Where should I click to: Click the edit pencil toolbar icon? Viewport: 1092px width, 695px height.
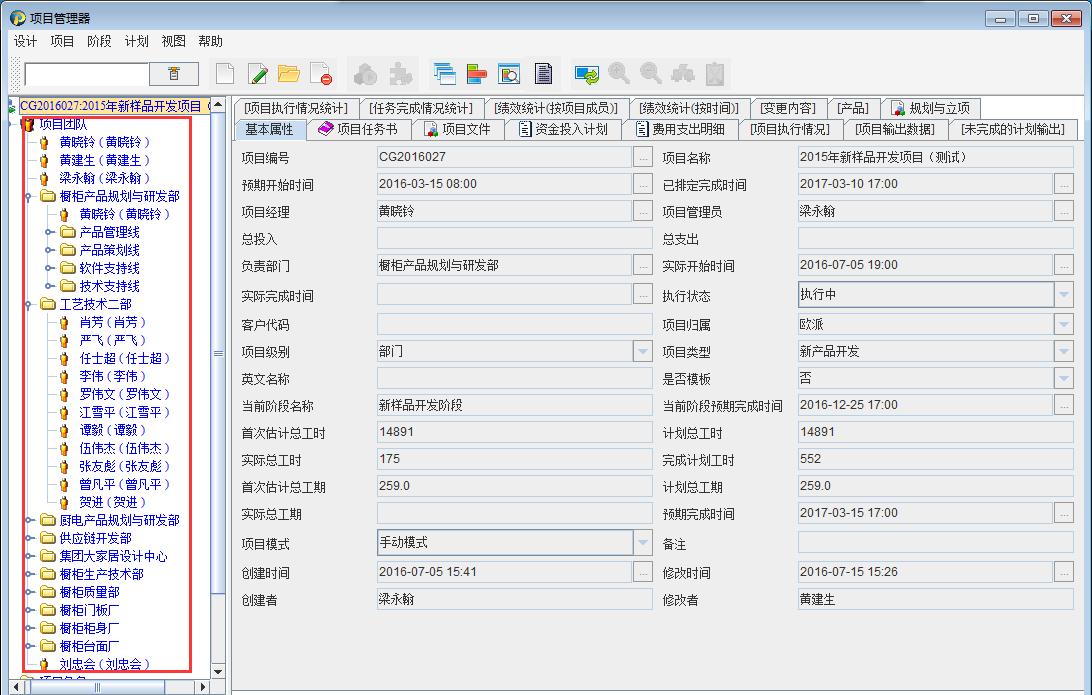258,73
